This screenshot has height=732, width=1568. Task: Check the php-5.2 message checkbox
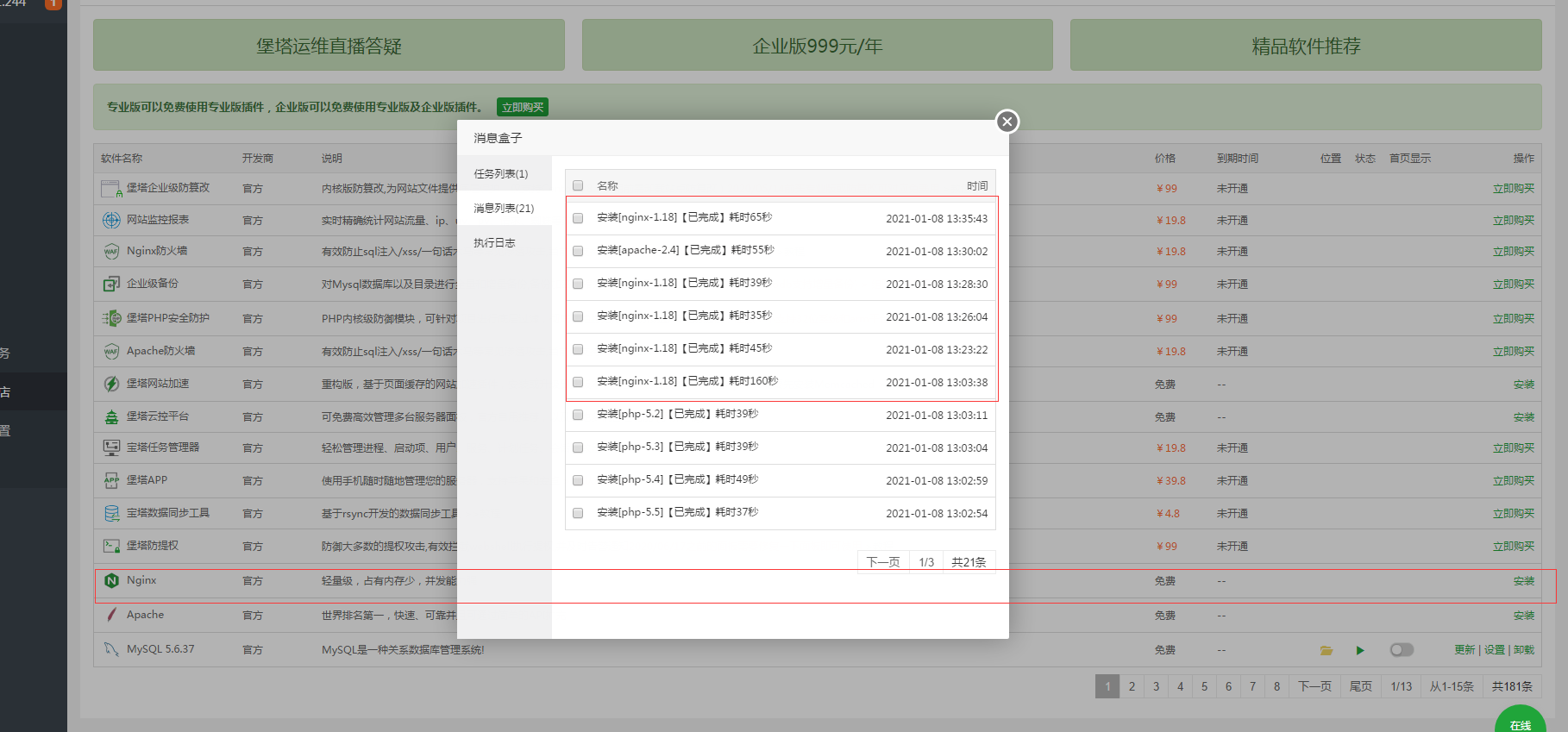click(578, 415)
